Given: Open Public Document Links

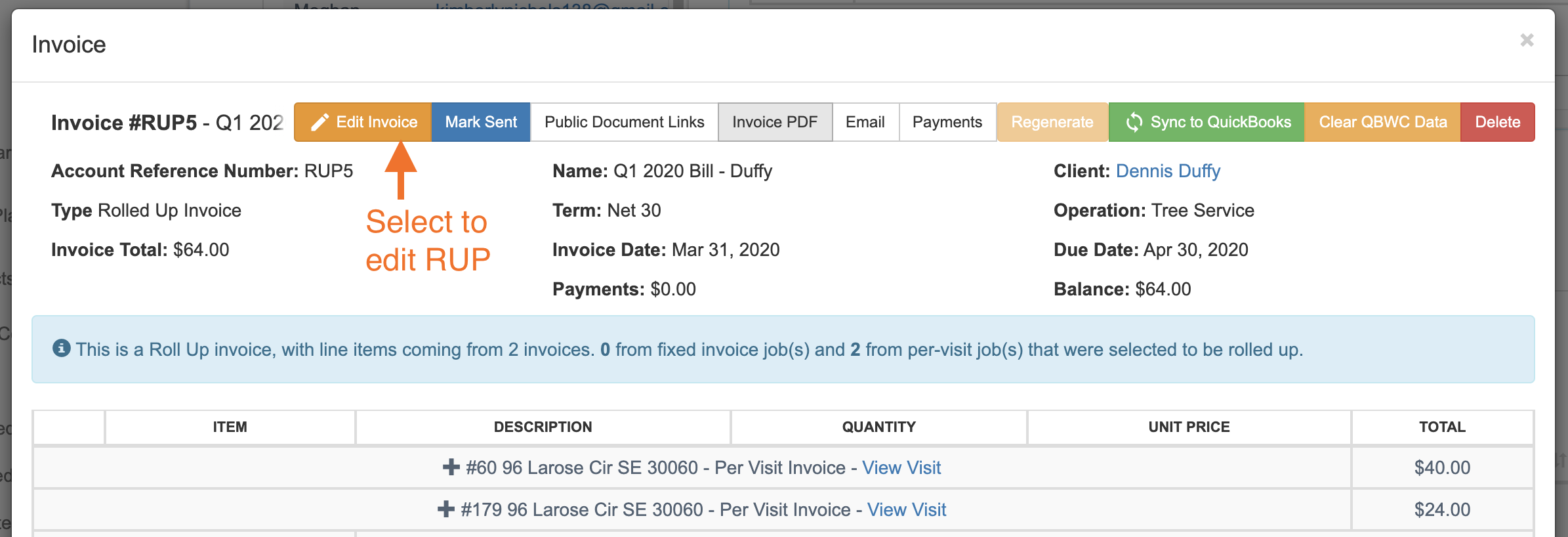Looking at the screenshot, I should click(x=624, y=122).
